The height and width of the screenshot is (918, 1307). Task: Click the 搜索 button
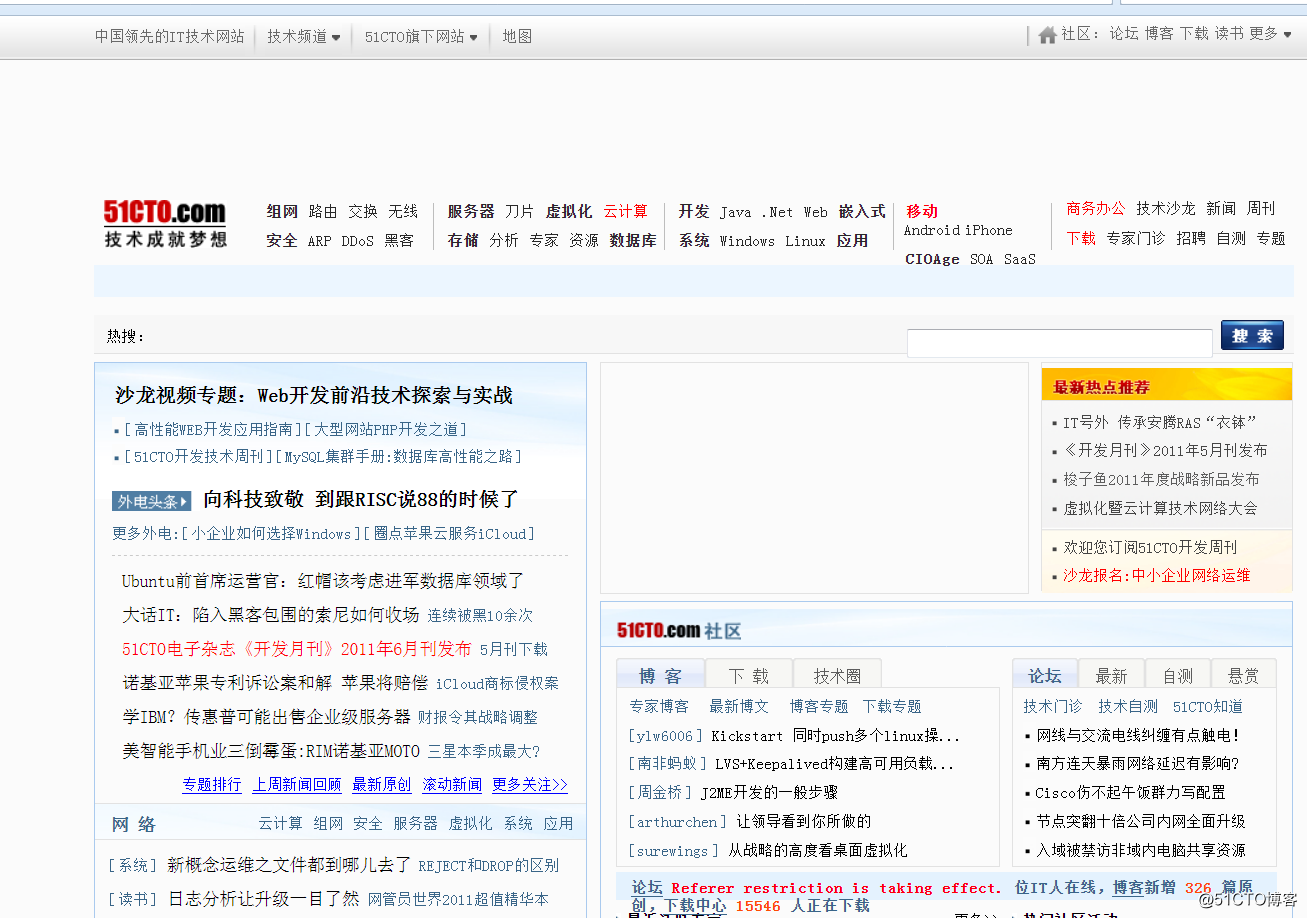1252,336
